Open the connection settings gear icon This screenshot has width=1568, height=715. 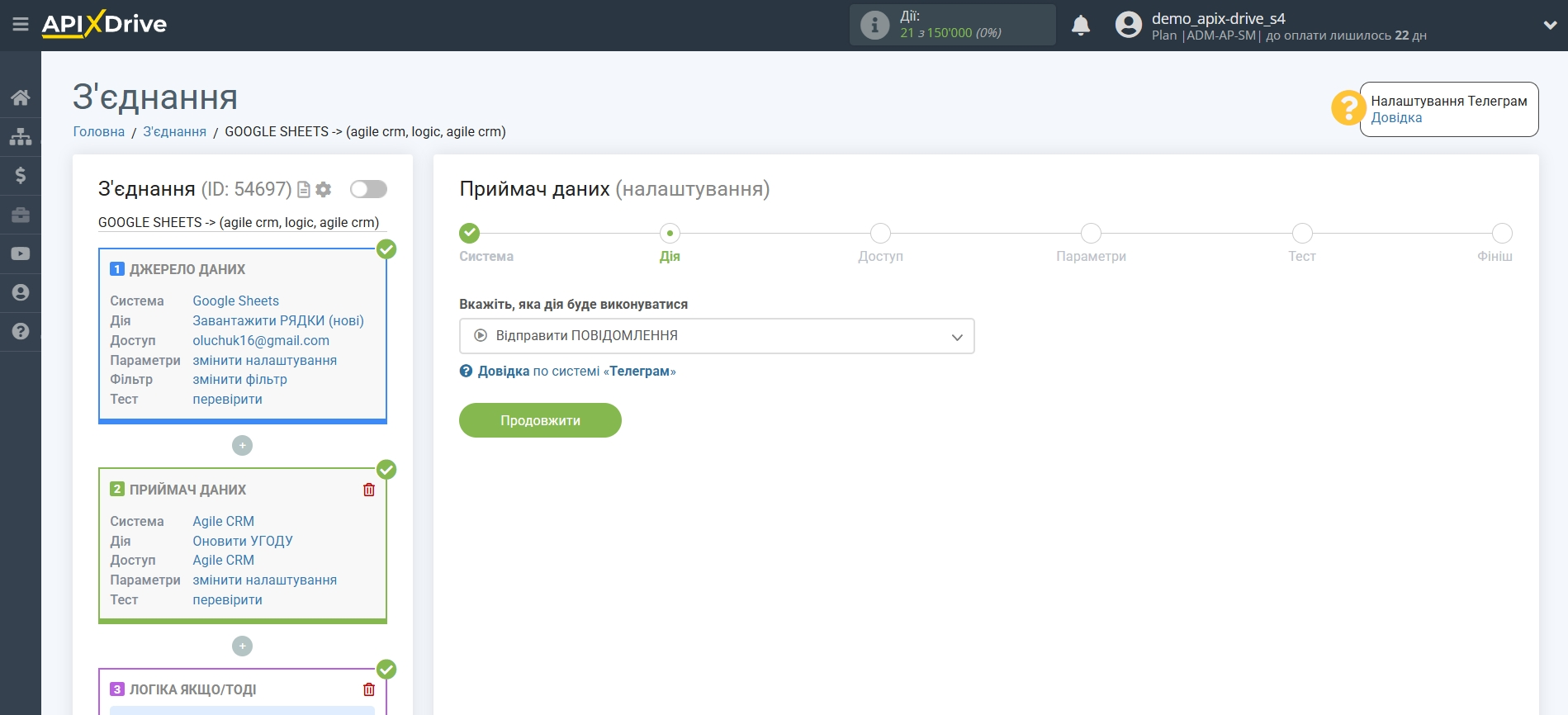324,190
